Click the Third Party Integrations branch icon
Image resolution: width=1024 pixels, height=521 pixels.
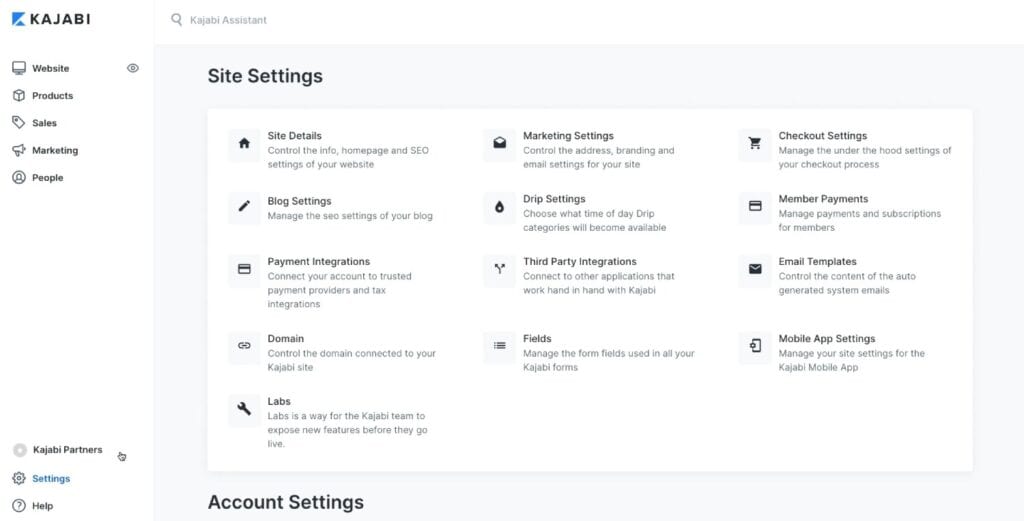point(500,269)
